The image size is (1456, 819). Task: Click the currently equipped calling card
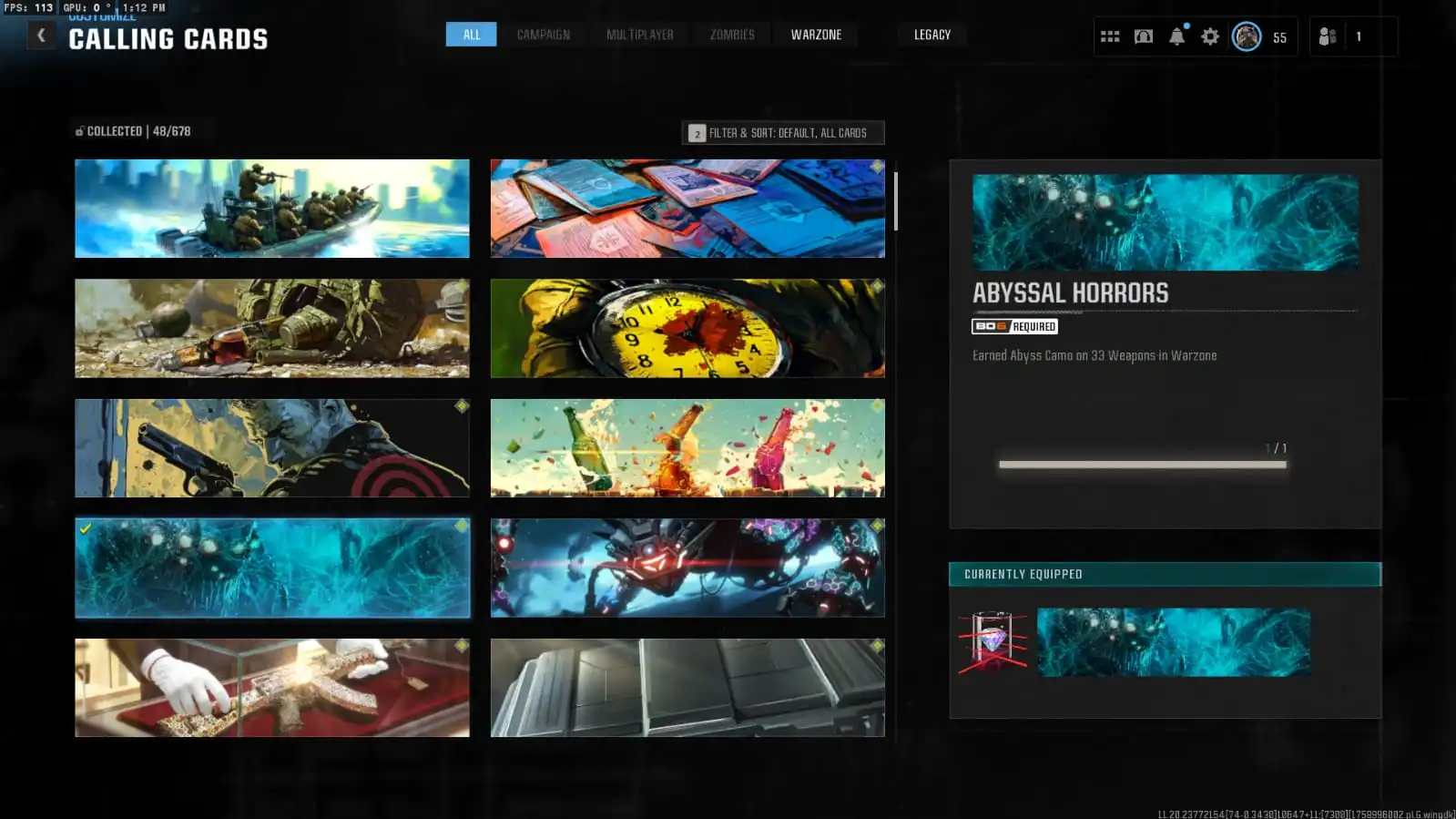[1174, 642]
